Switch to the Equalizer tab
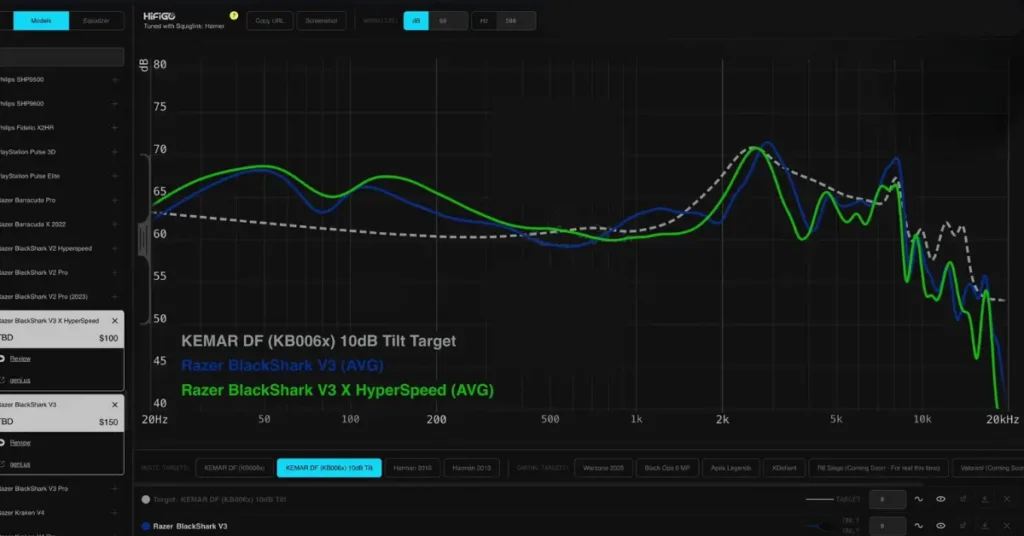This screenshot has height=536, width=1024. tap(96, 21)
